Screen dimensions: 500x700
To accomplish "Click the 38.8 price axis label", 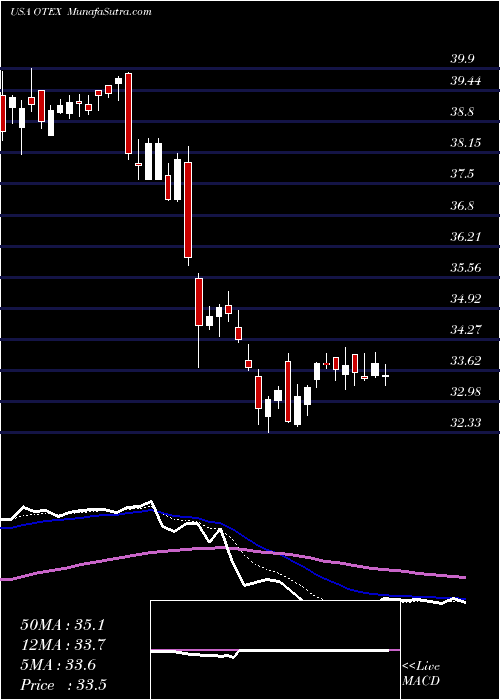I will 462,112.
